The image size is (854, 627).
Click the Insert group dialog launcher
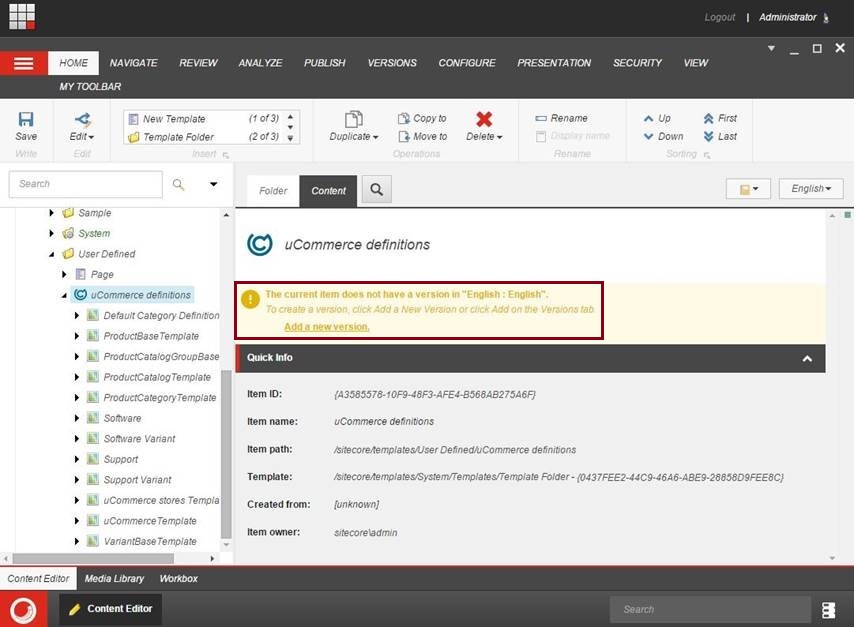225,155
